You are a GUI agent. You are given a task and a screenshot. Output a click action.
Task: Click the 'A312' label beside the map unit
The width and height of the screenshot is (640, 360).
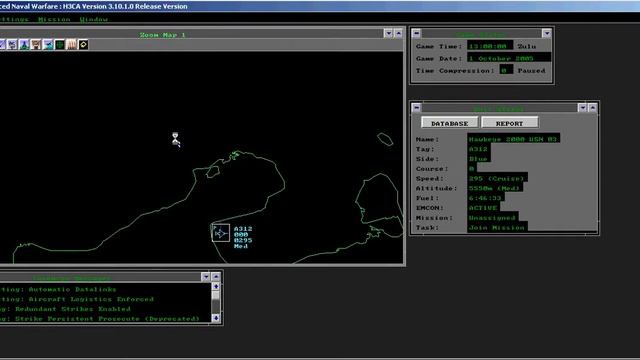point(243,229)
